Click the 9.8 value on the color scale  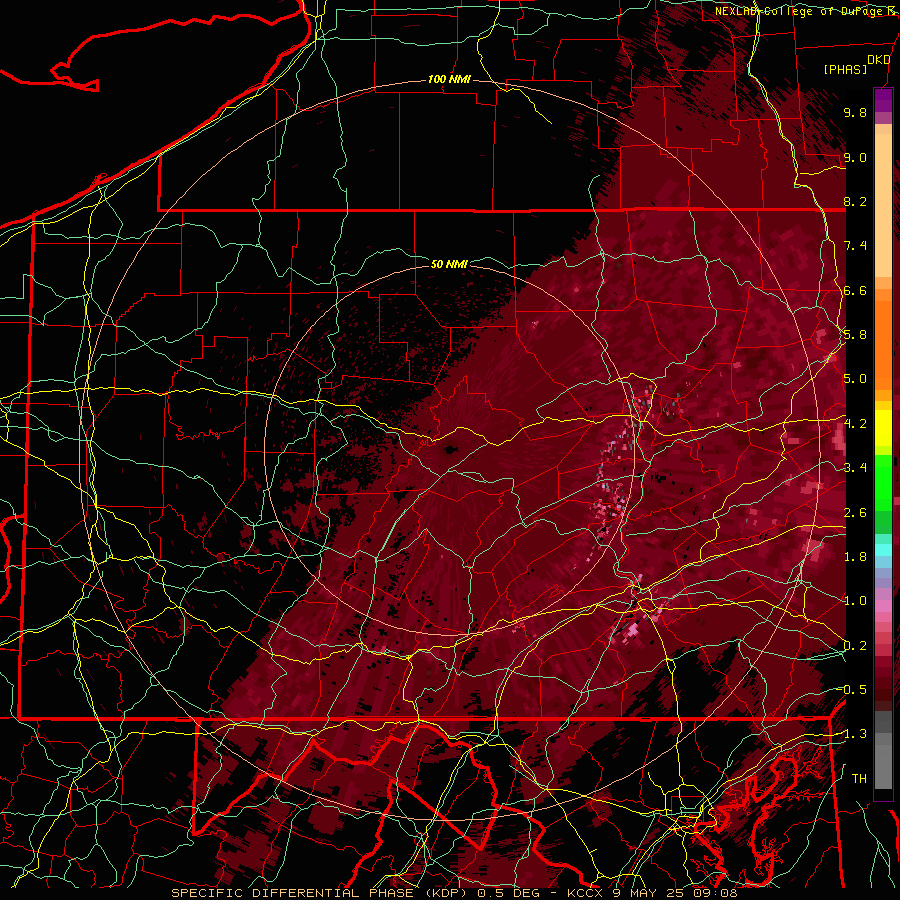pos(855,112)
